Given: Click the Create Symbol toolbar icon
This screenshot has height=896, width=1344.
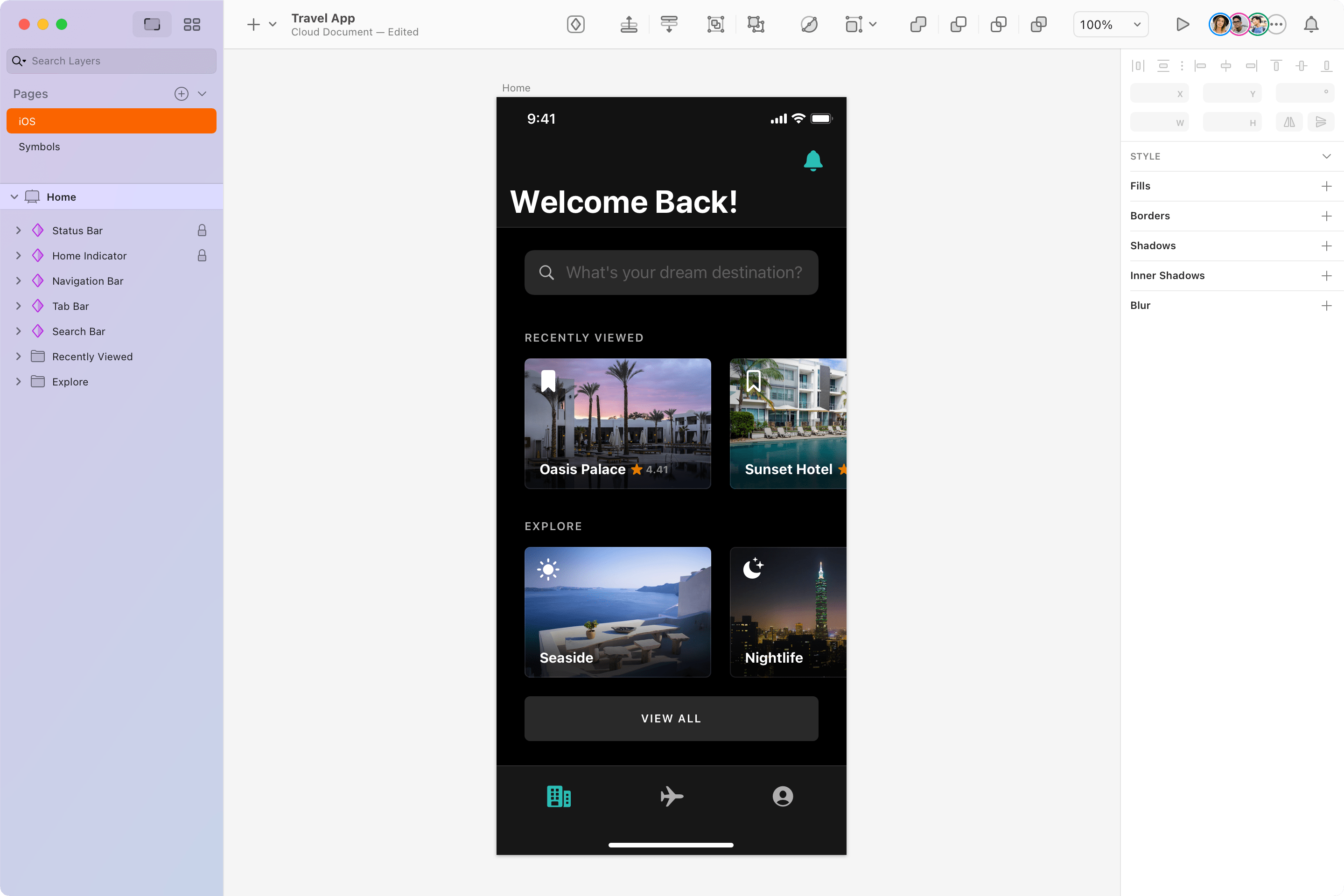Looking at the screenshot, I should click(x=575, y=25).
